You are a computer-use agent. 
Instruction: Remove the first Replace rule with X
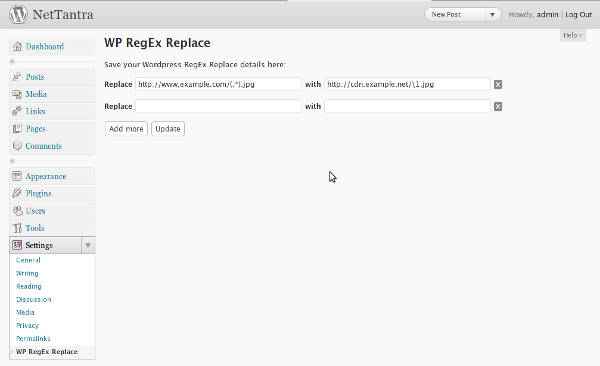pyautogui.click(x=498, y=85)
